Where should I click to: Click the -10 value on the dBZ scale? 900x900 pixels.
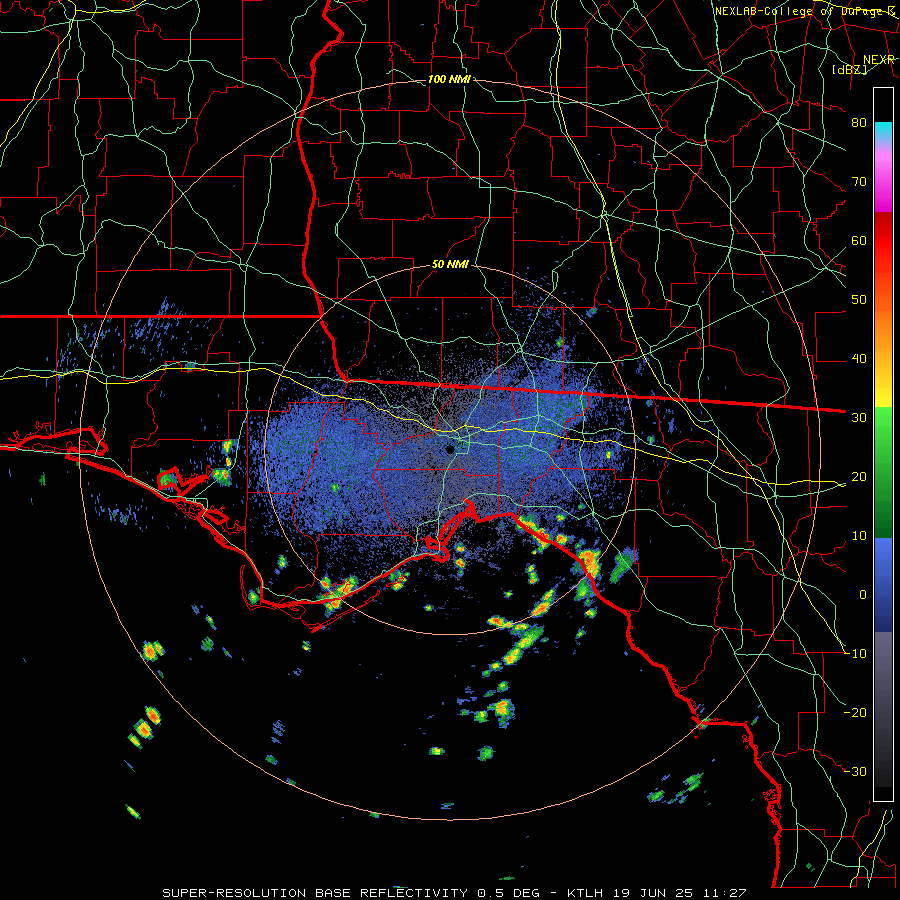[x=855, y=654]
